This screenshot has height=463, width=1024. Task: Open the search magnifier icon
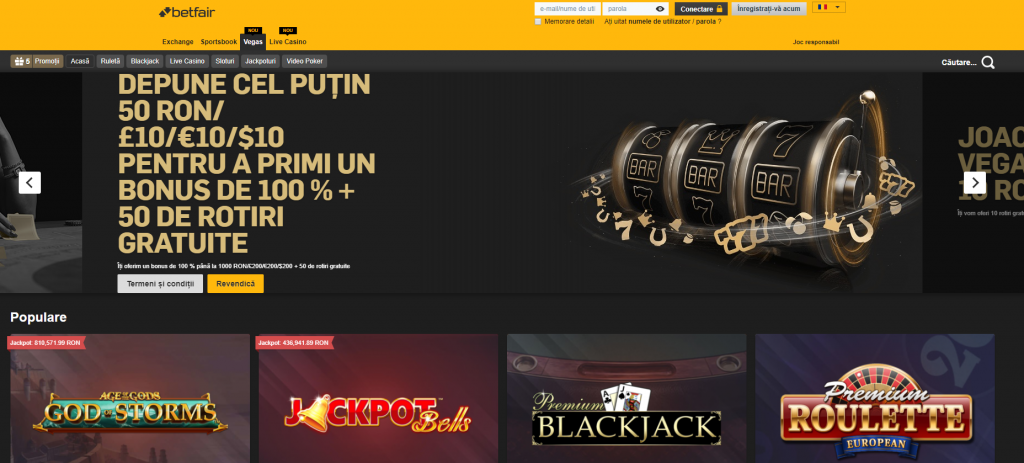click(987, 63)
